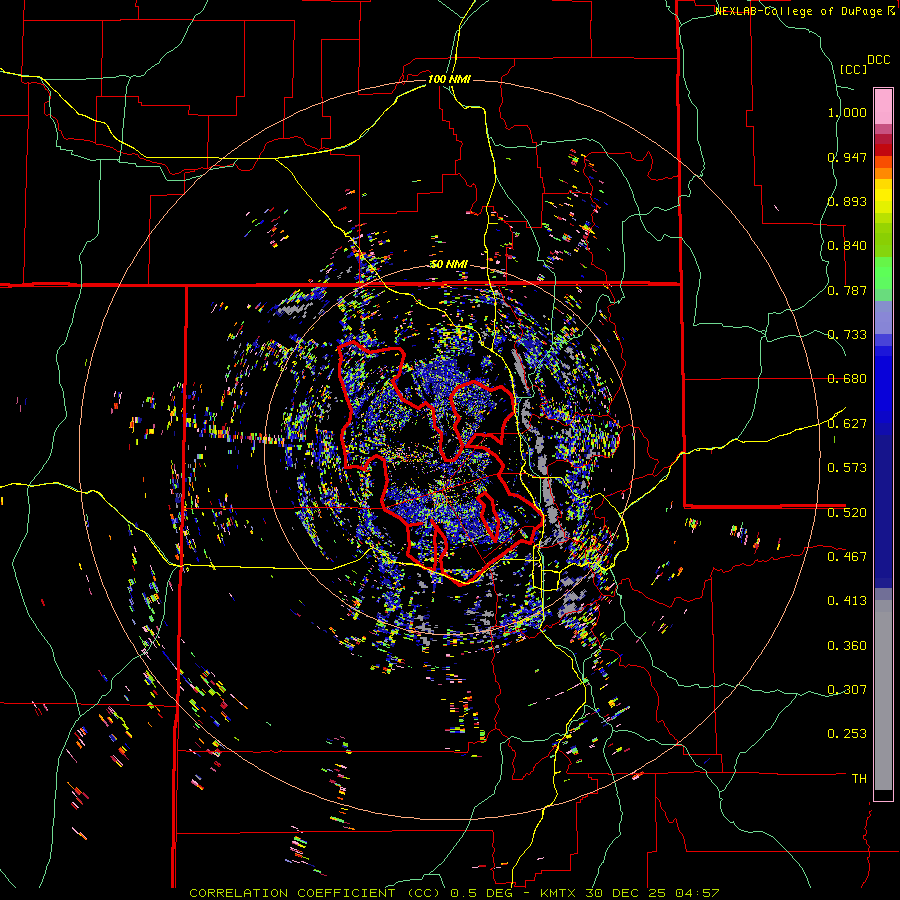This screenshot has height=900, width=900.
Task: Click the 04:57 timestamp in the caption
Action: [x=699, y=893]
